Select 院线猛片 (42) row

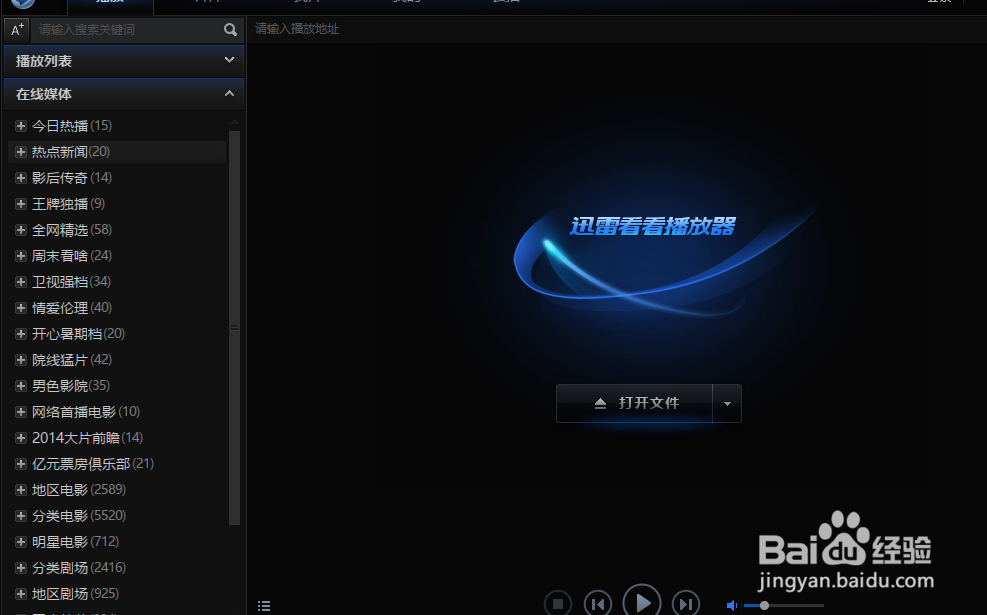[117, 360]
